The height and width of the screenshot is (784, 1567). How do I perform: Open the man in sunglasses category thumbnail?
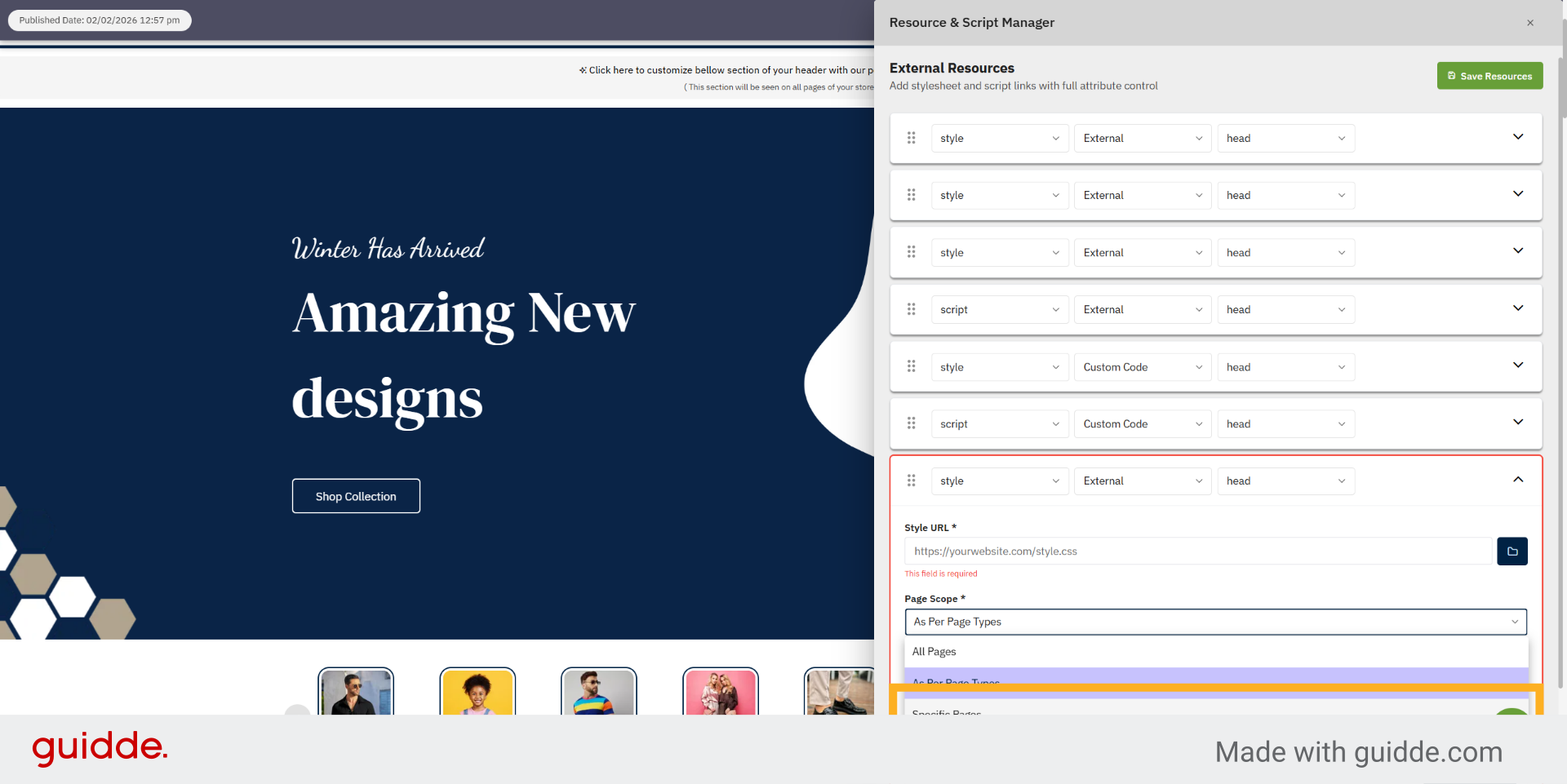(356, 692)
